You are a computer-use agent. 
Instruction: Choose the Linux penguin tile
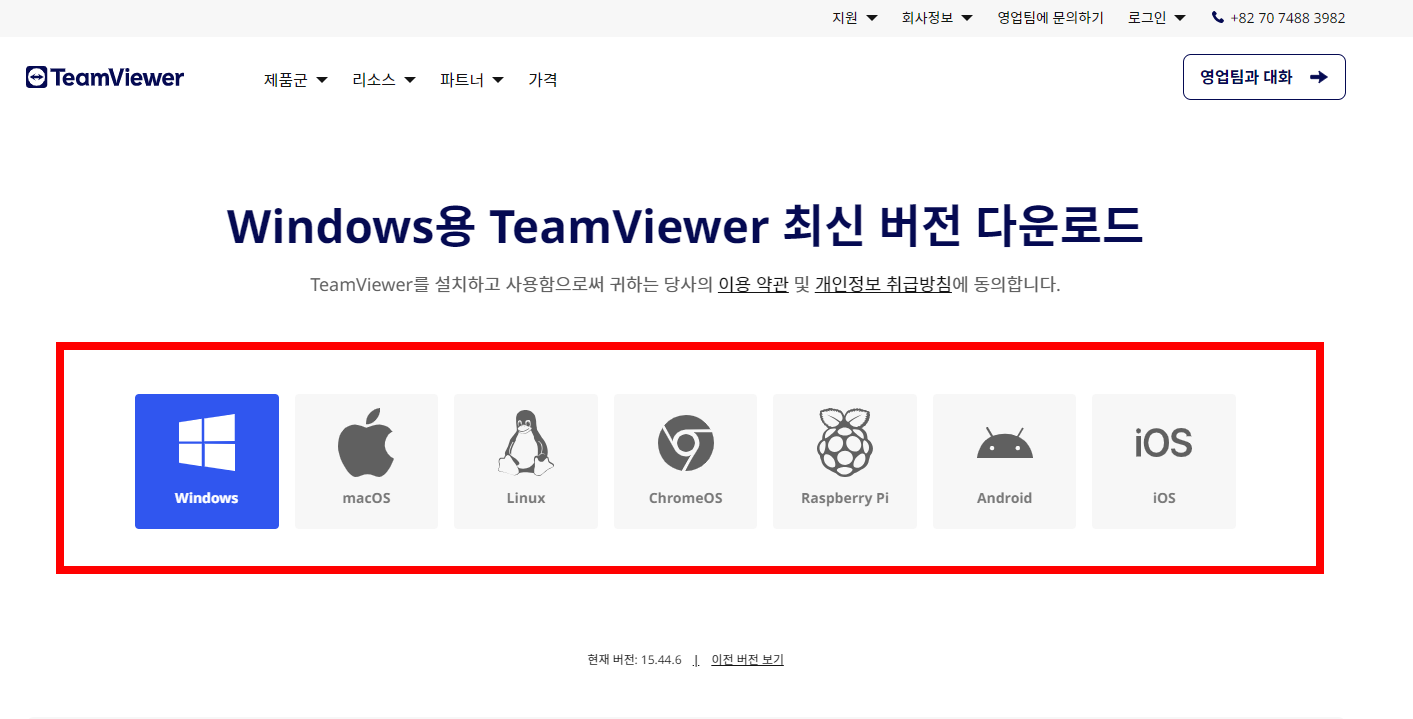tap(526, 461)
